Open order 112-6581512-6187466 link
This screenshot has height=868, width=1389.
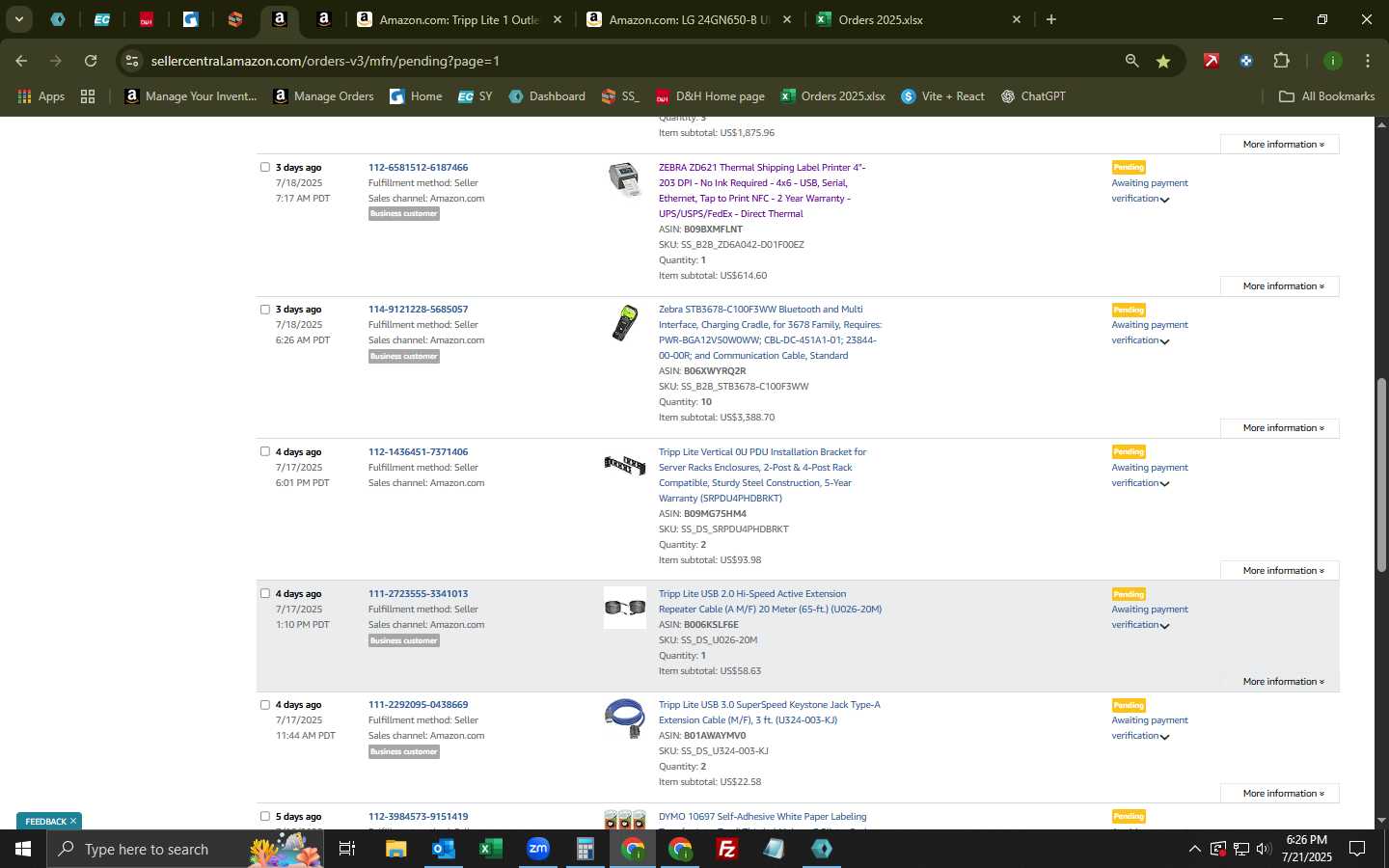418,168
